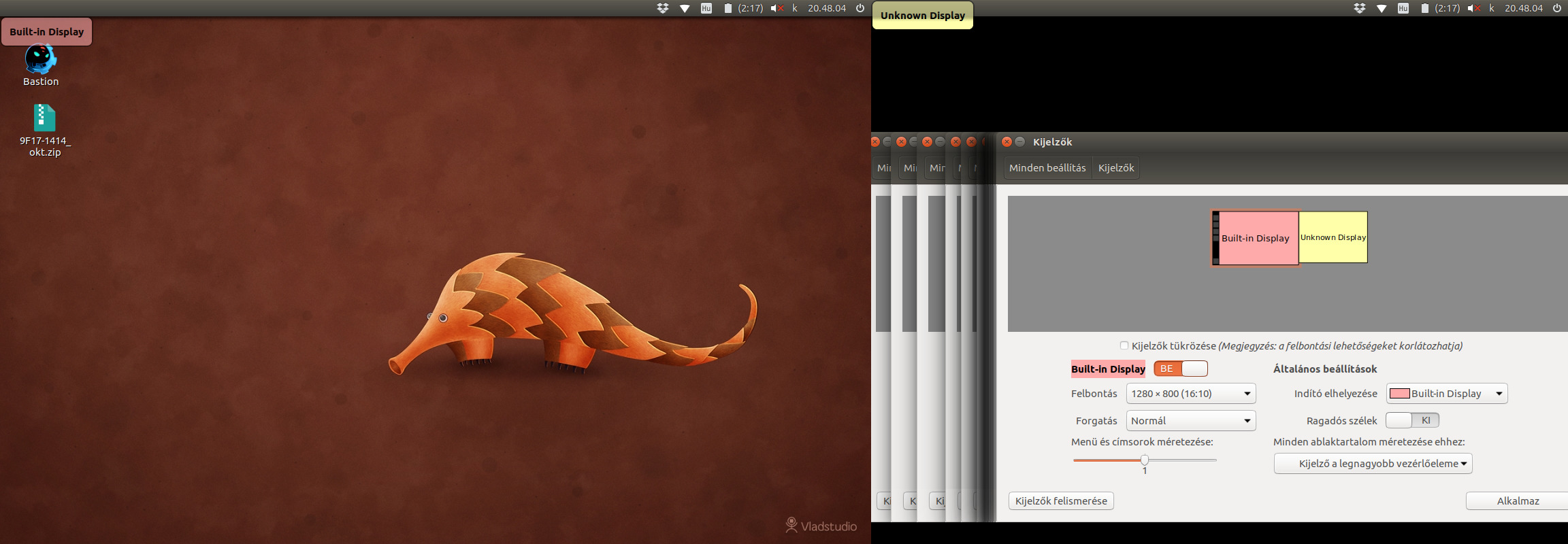Open Hu keyboard layout indicator on Unknown Display panel

[1403, 8]
